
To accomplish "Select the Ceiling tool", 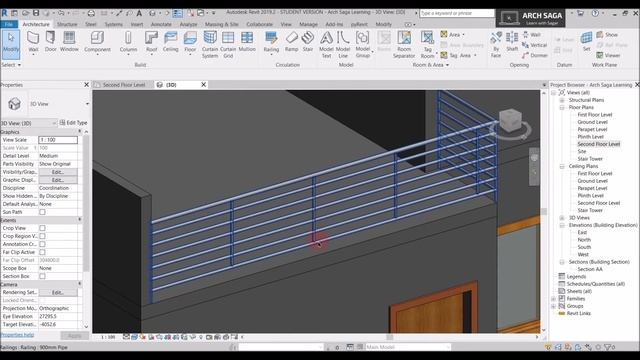I will [171, 42].
